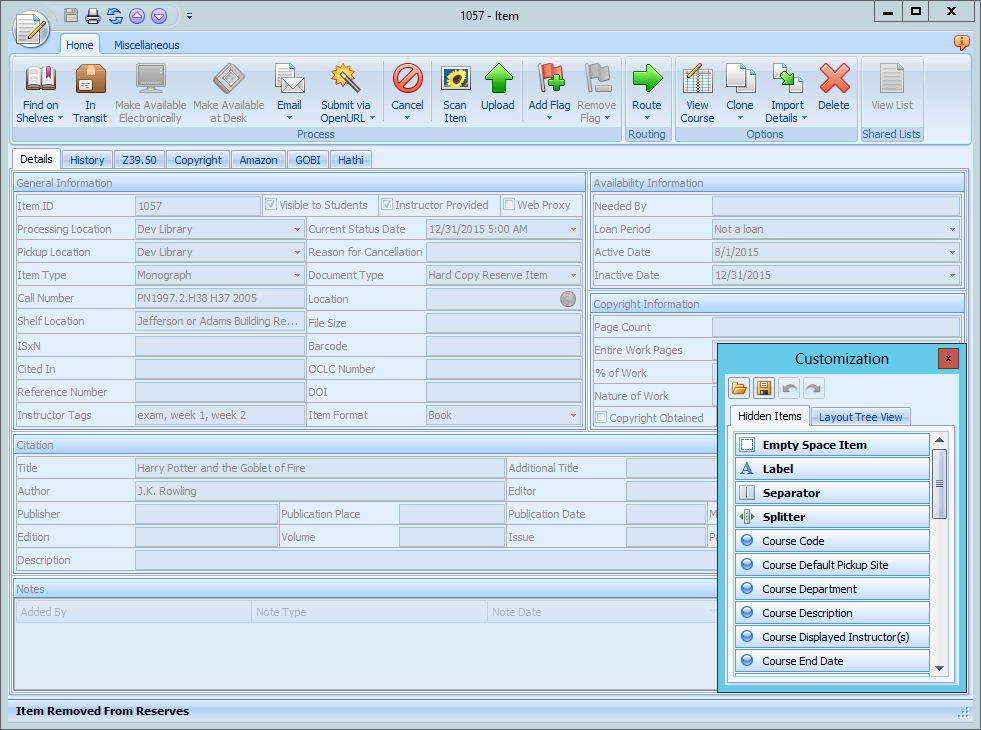Switch to the History tab
This screenshot has width=981, height=730.
coord(87,160)
